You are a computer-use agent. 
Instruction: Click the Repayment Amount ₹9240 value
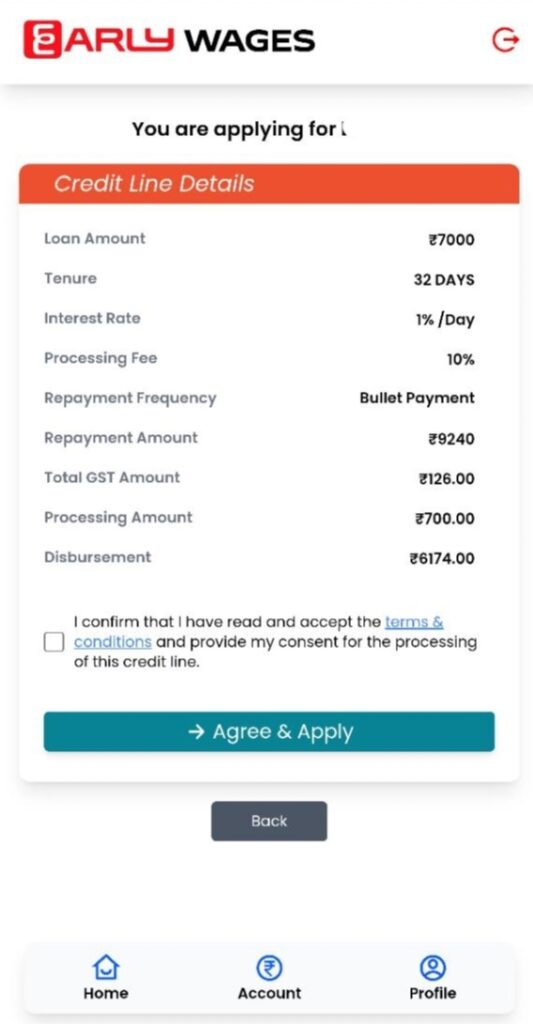[x=451, y=439]
